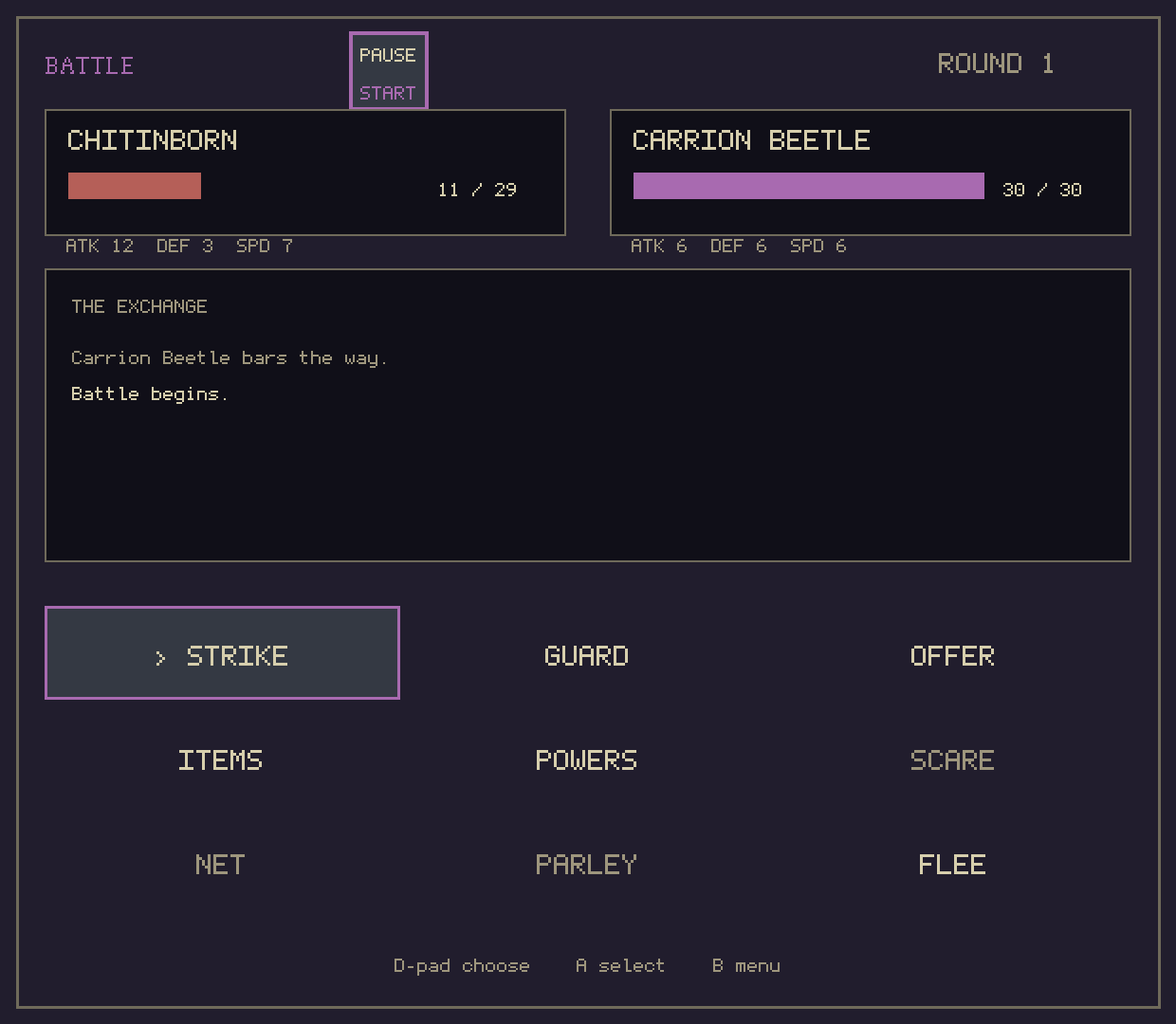Click the CARRION BEETLE name heading
The height and width of the screenshot is (1024, 1176).
click(x=751, y=140)
